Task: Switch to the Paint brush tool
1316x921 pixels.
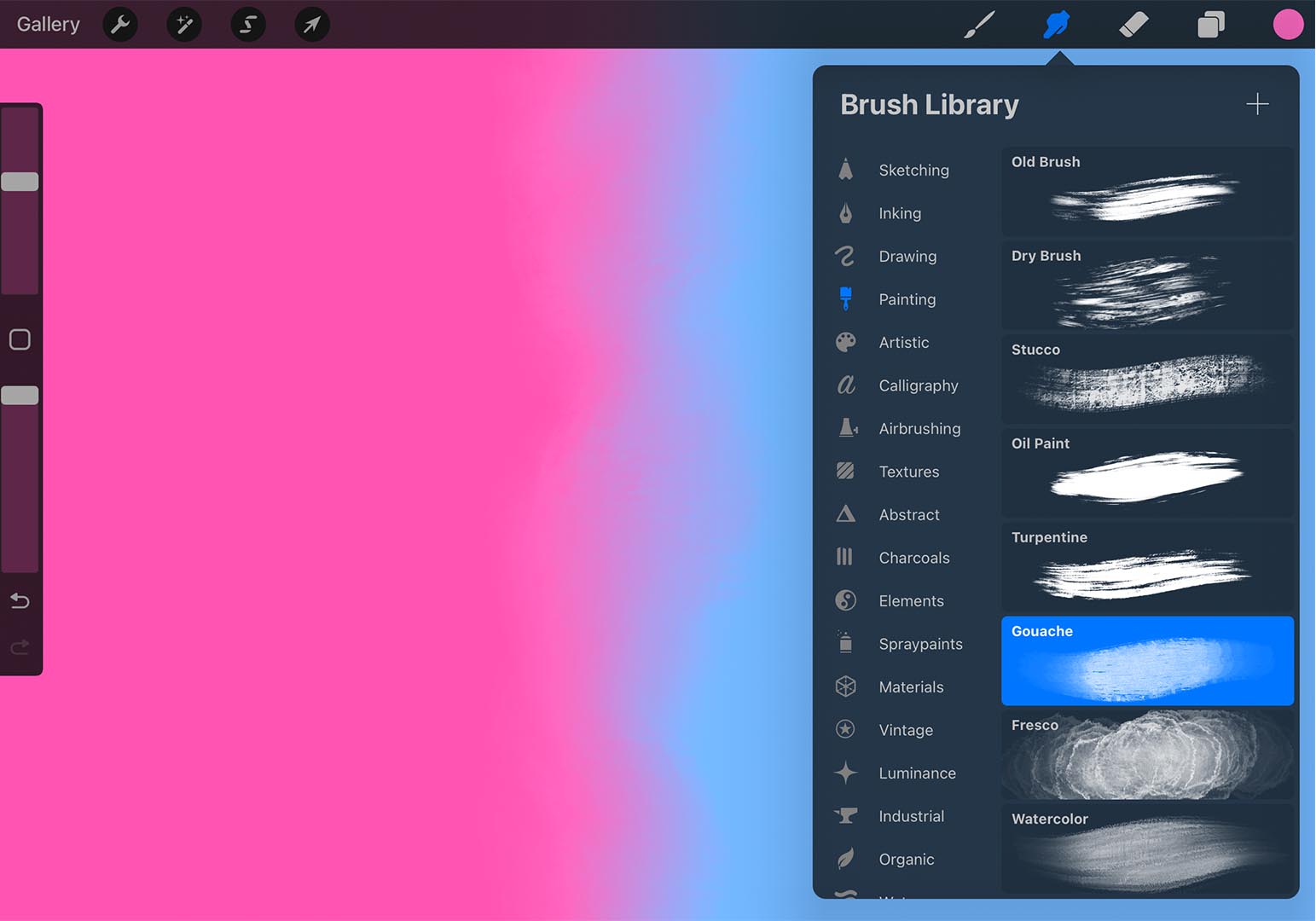Action: coord(979,24)
